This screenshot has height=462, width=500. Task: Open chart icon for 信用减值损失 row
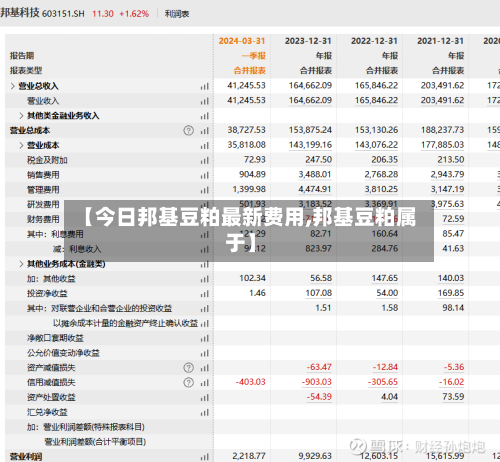click(205, 383)
